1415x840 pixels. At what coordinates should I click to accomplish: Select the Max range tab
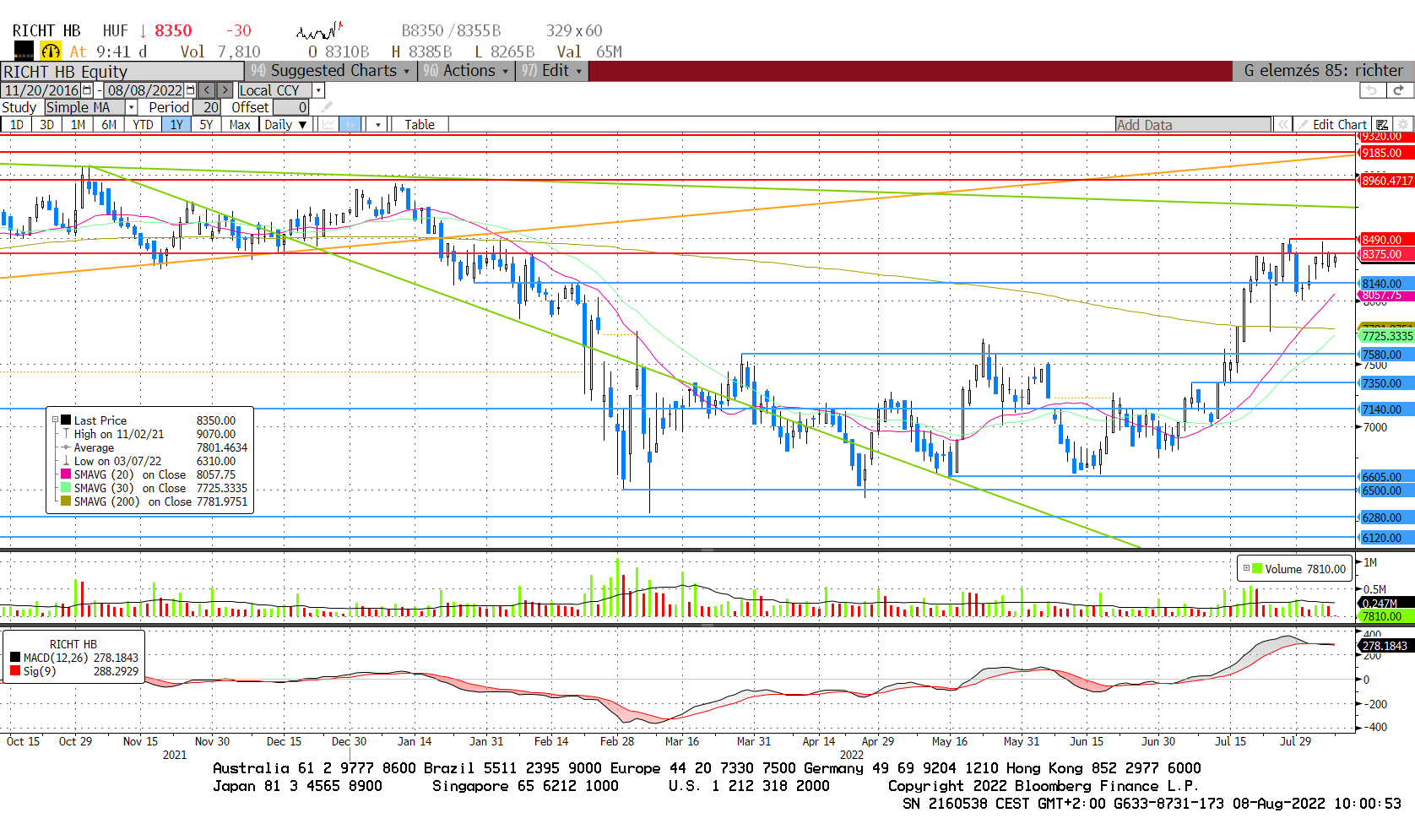240,125
